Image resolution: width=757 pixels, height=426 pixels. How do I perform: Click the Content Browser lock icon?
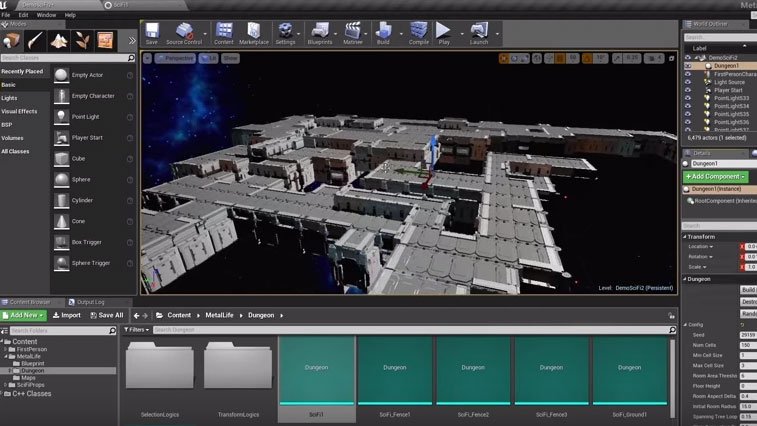pos(671,316)
